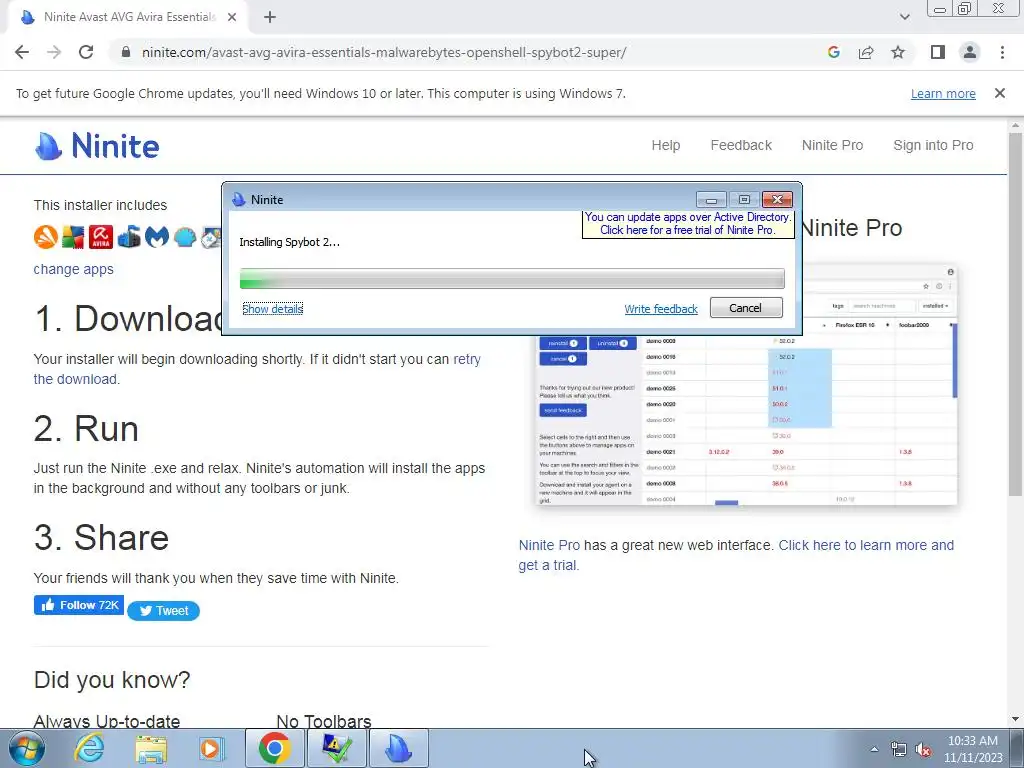This screenshot has height=768, width=1024.
Task: Open the Help menu item
Action: [665, 145]
